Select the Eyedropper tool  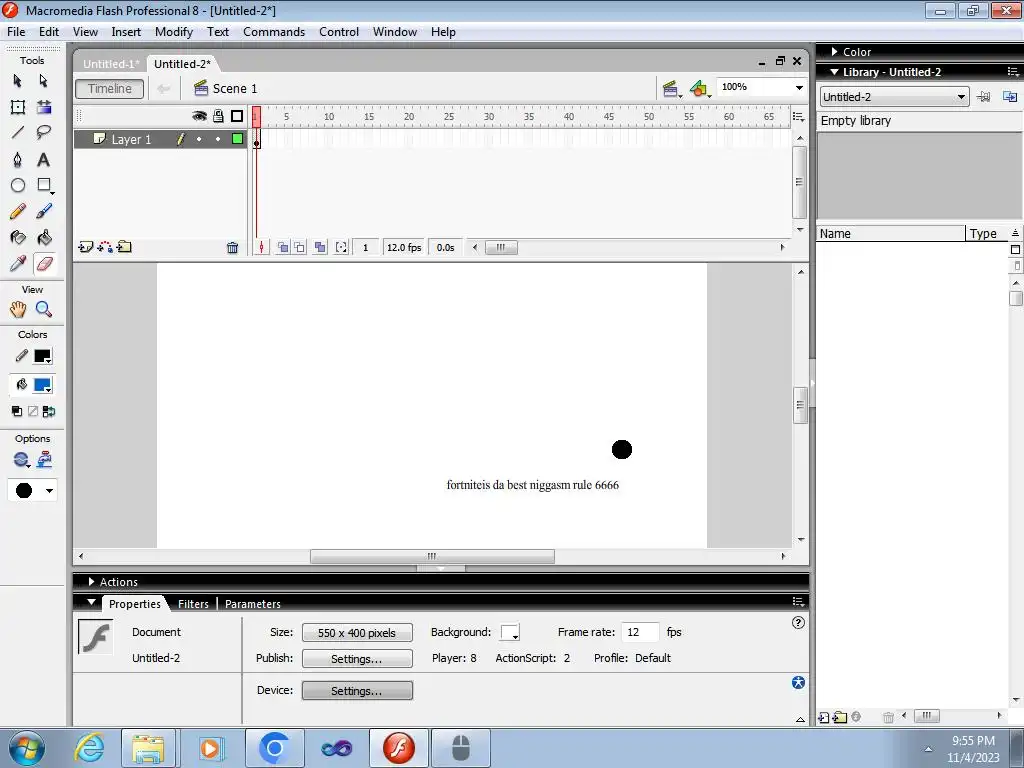pos(18,263)
